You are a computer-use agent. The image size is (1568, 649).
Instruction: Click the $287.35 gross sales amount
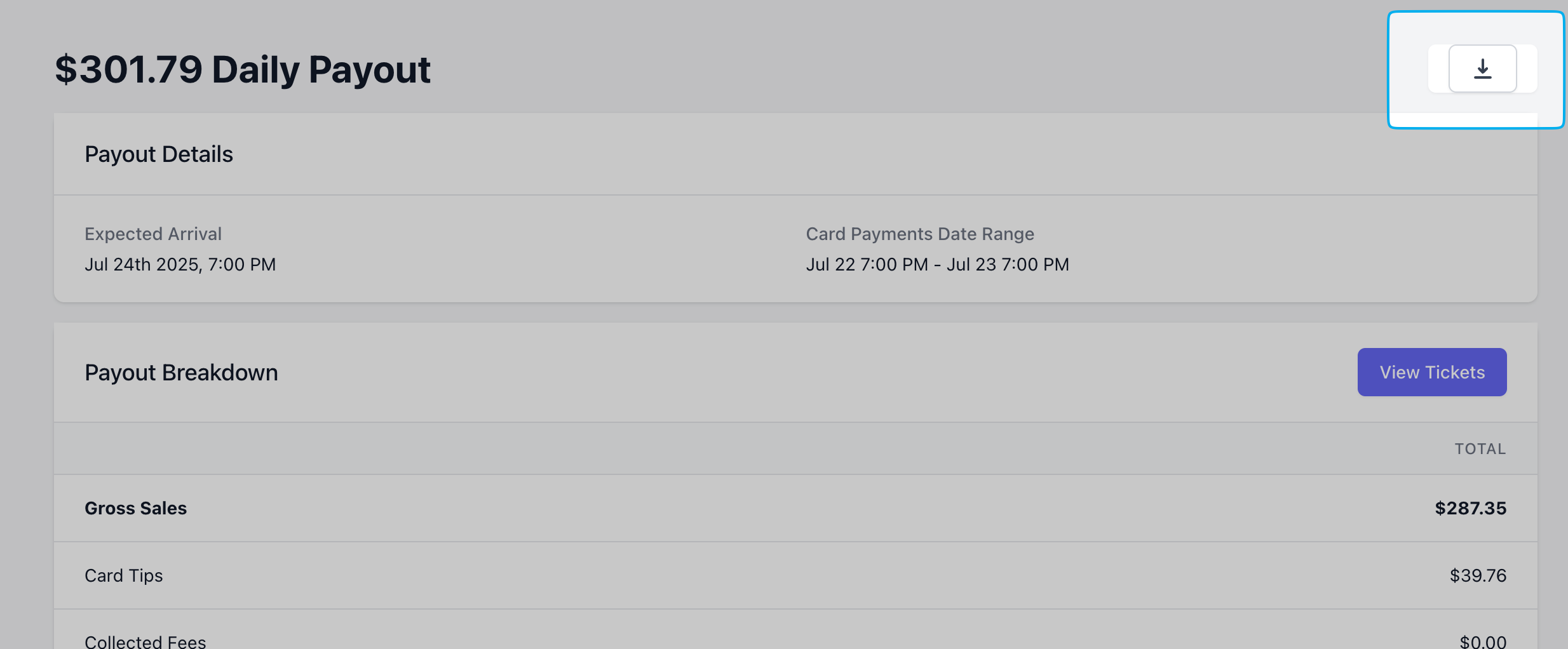1470,508
